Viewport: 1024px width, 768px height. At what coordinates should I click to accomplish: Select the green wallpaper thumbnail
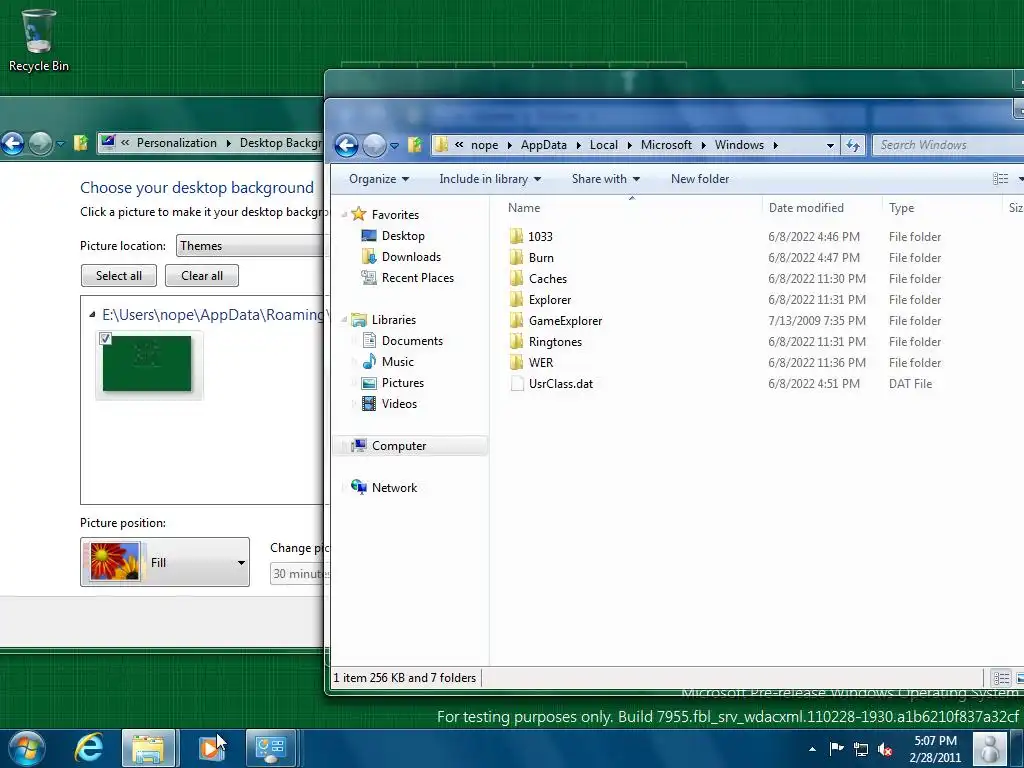pyautogui.click(x=149, y=365)
